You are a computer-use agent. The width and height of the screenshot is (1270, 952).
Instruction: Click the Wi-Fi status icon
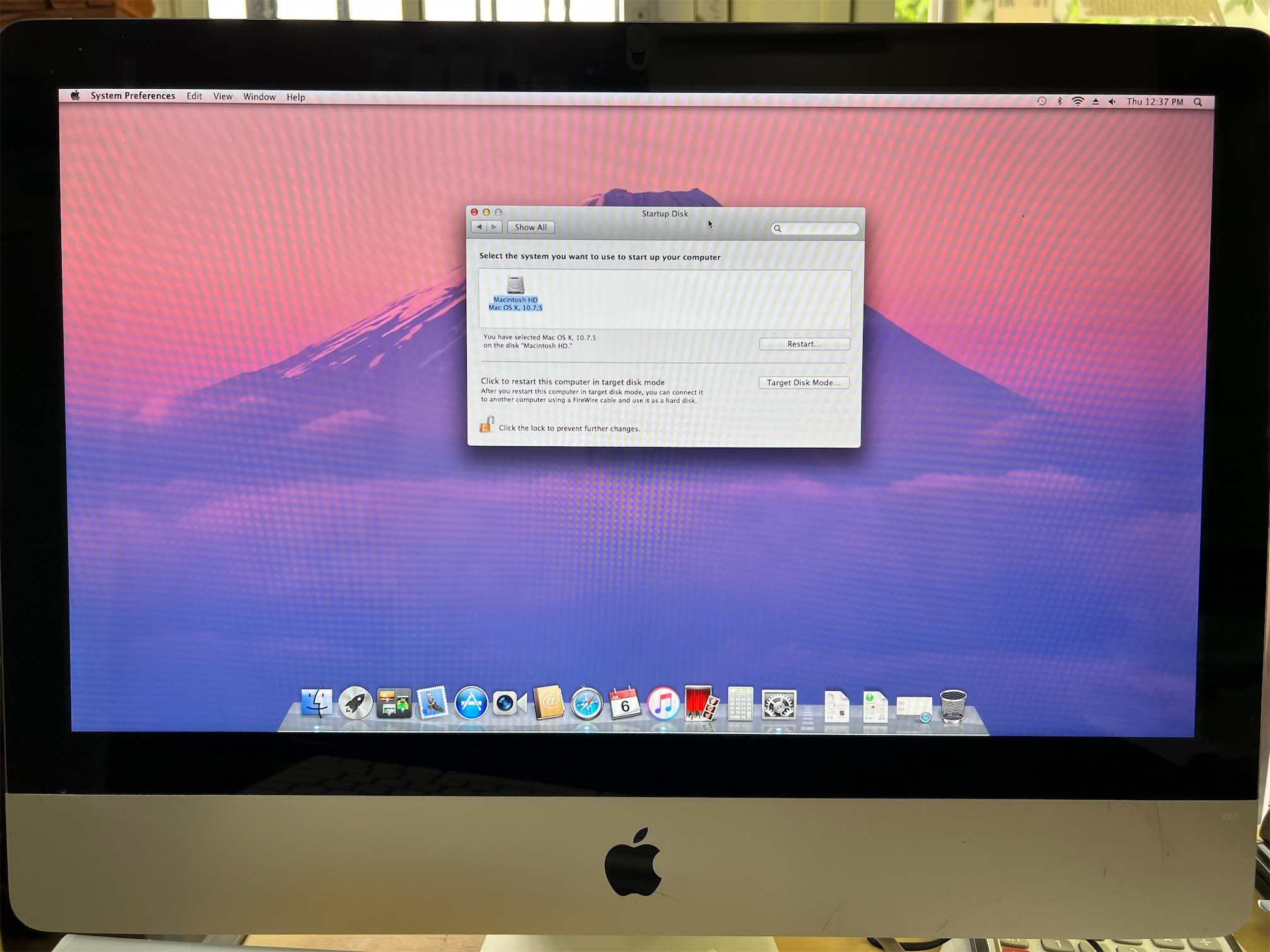(x=1078, y=101)
